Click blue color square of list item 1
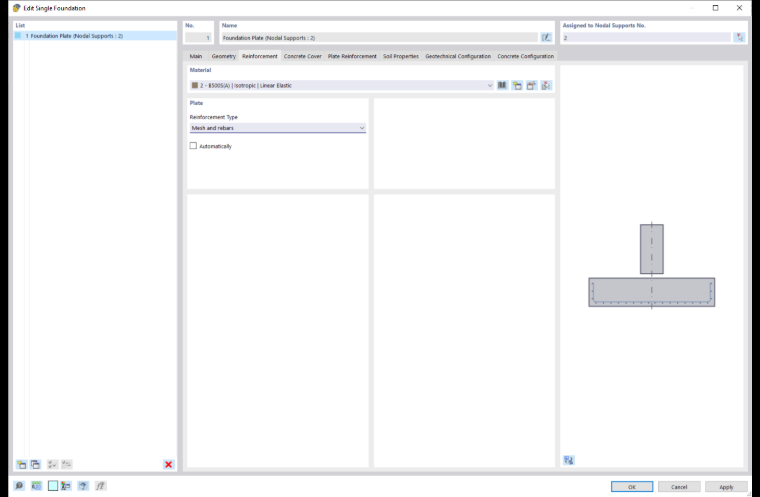 18,36
